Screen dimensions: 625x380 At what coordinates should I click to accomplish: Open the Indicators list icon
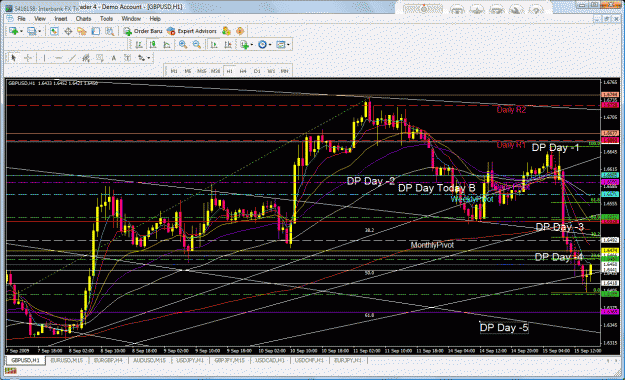[x=244, y=45]
